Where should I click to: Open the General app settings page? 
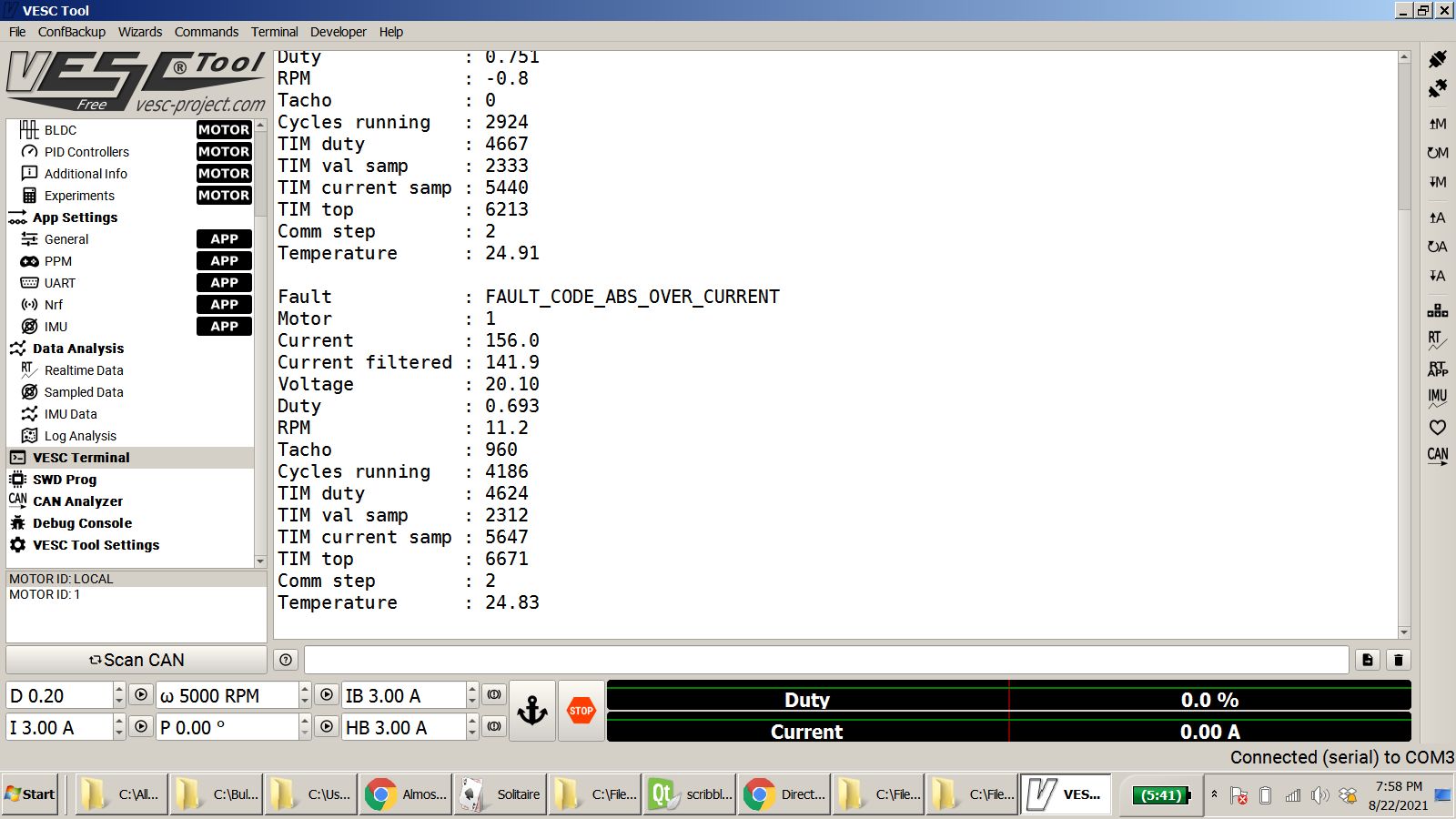tap(130, 239)
